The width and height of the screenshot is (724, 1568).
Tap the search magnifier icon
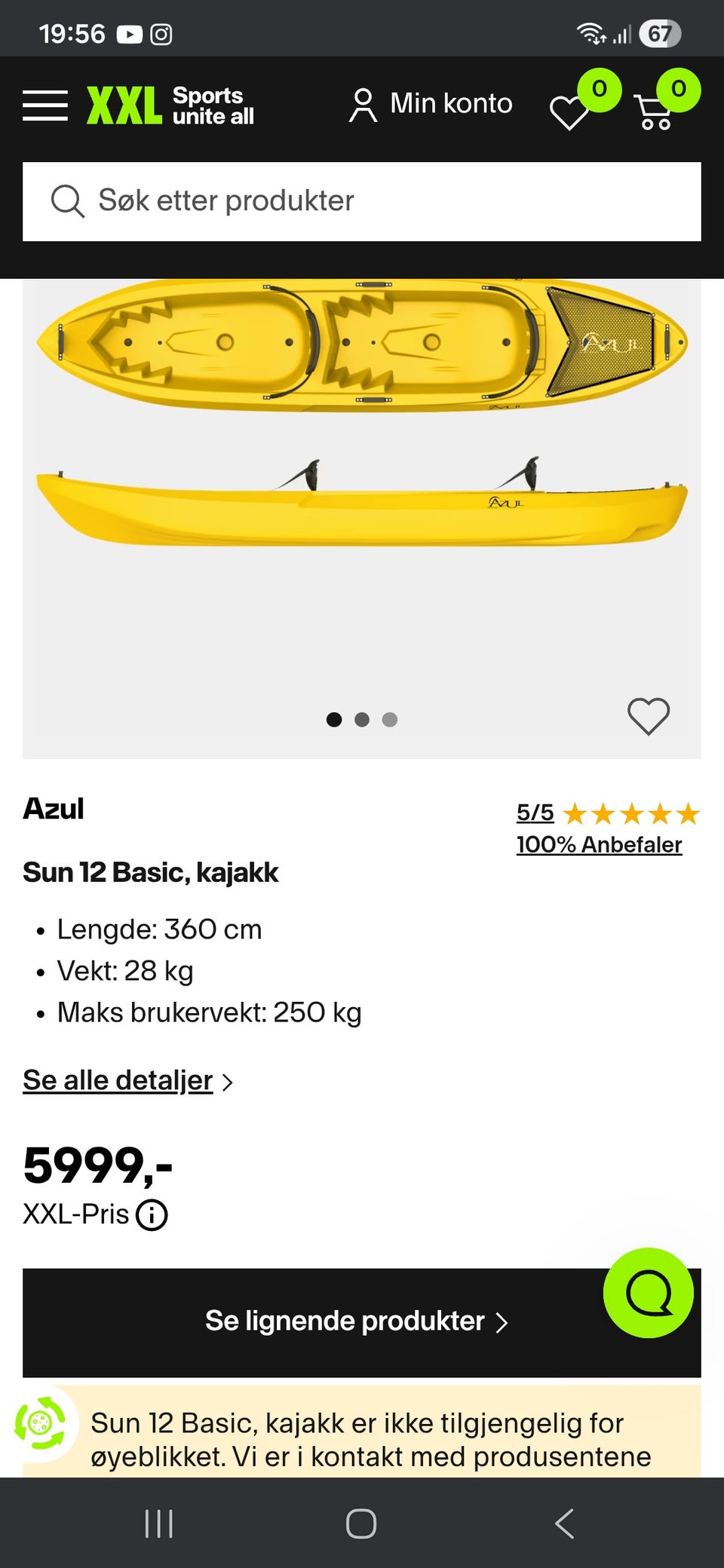click(66, 201)
